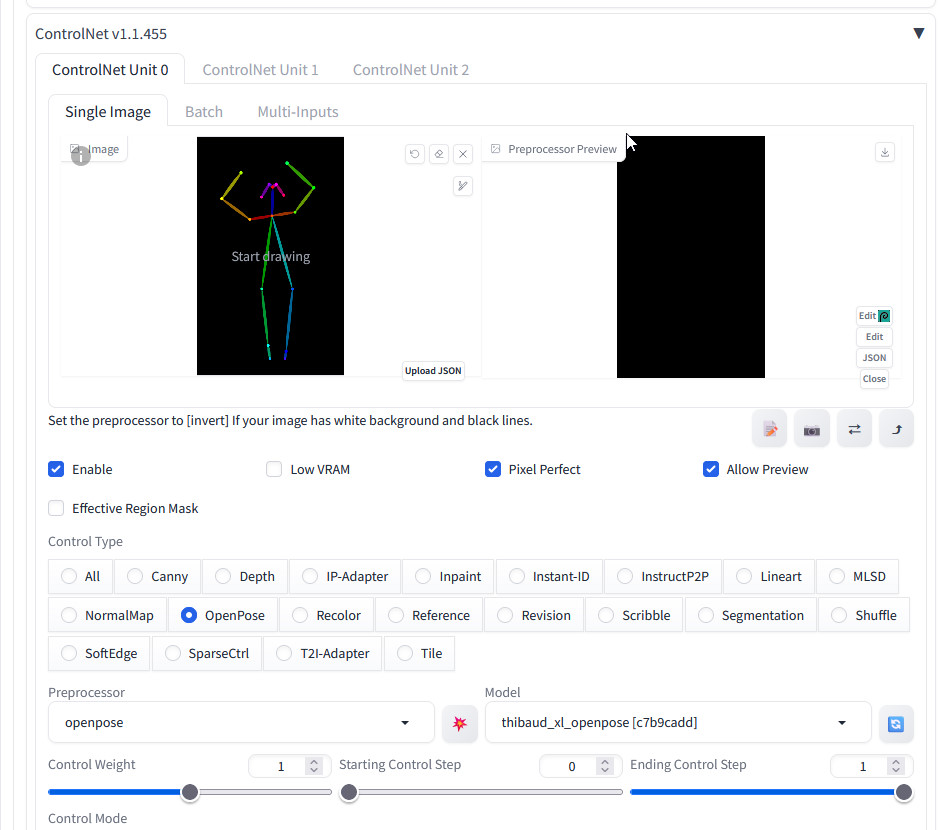Switch to the Batch tab
Viewport: 939px width, 830px height.
click(204, 111)
